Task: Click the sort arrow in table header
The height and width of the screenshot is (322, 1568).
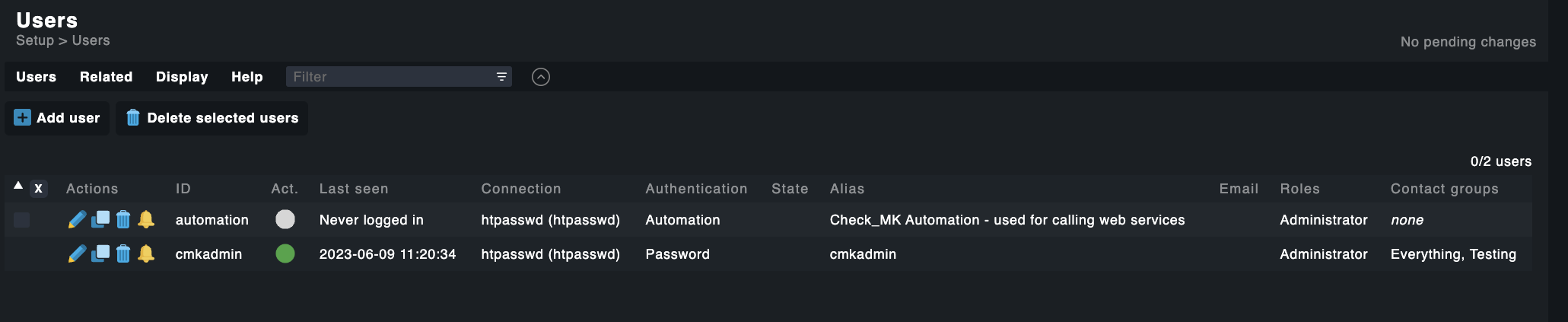Action: click(18, 186)
